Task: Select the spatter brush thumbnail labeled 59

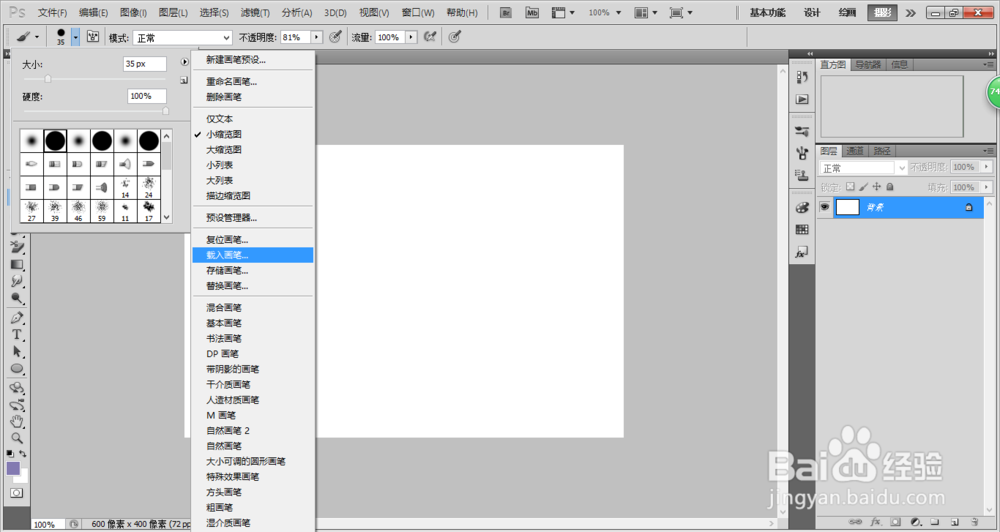Action: coord(102,211)
